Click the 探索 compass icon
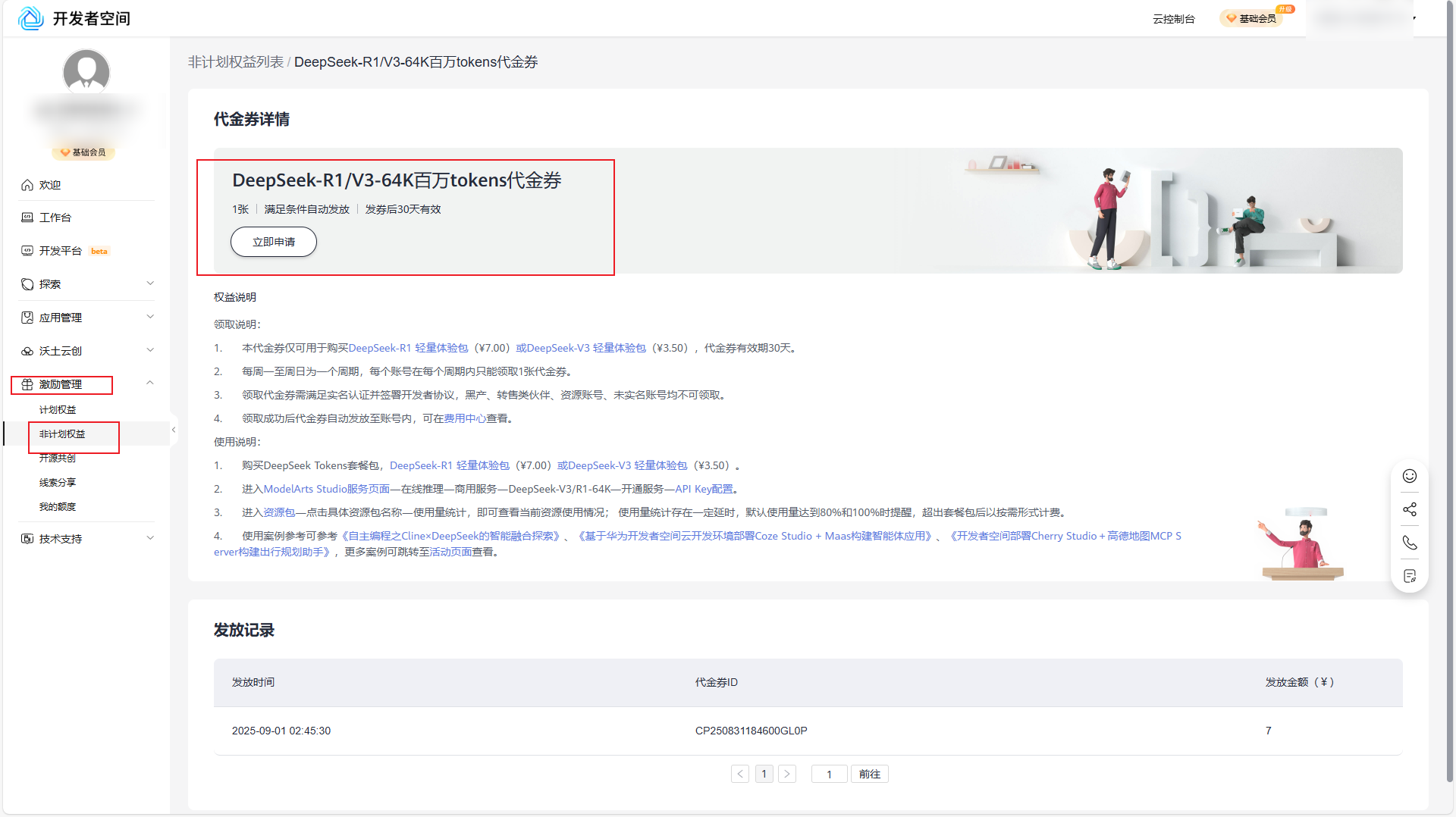Screen dimensions: 1456x817 (x=27, y=284)
